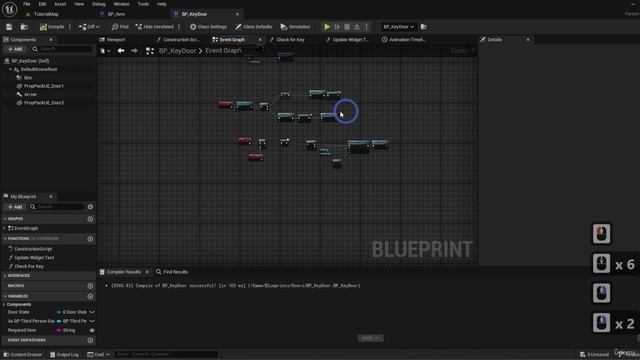Viewport: 640px width, 360px height.
Task: Toggle Required Item variable visibility eye
Action: [92, 331]
